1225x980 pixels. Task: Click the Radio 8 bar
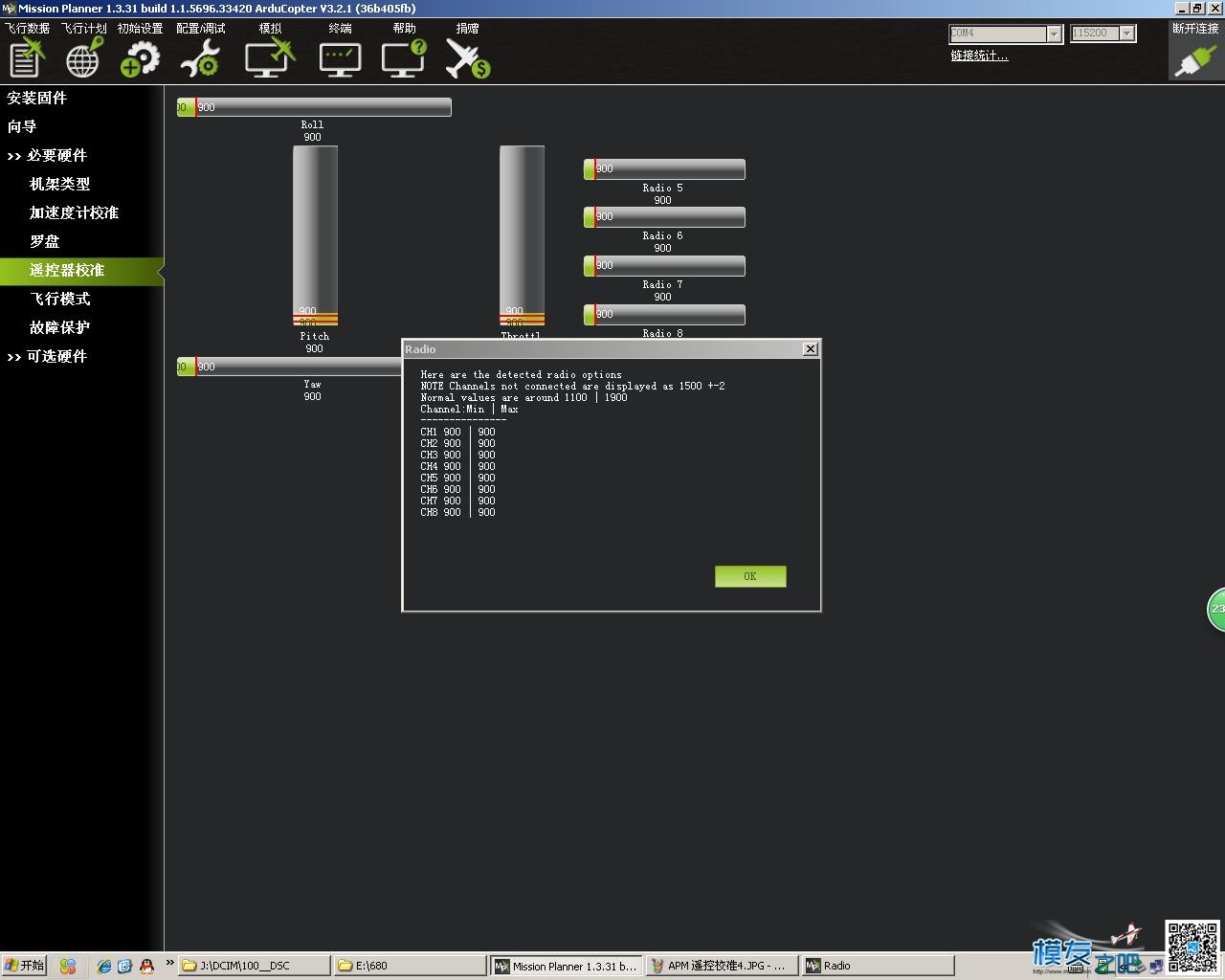664,315
